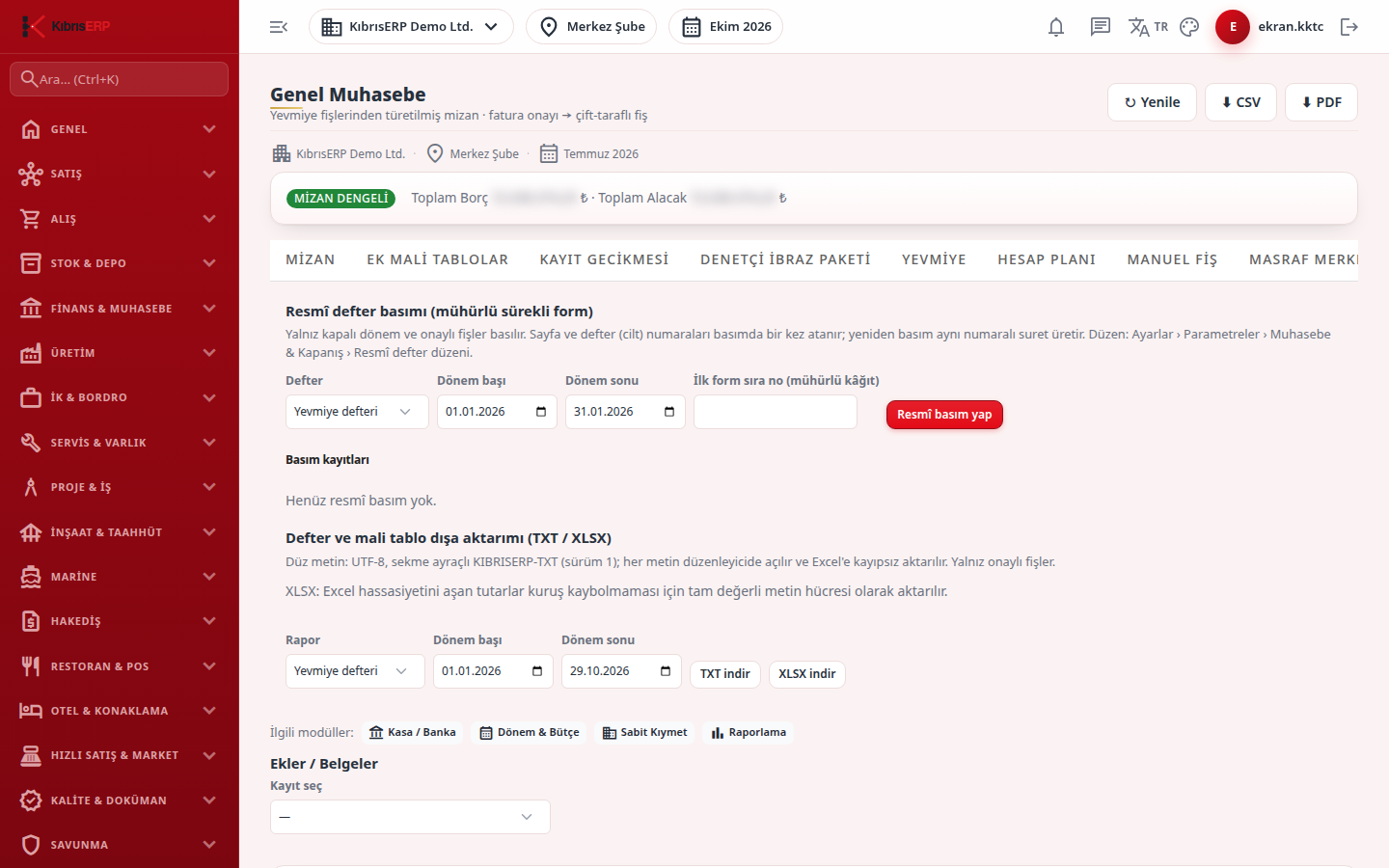This screenshot has height=868, width=1389.
Task: Click the logout icon beside ekran.kktc
Action: 1349,27
